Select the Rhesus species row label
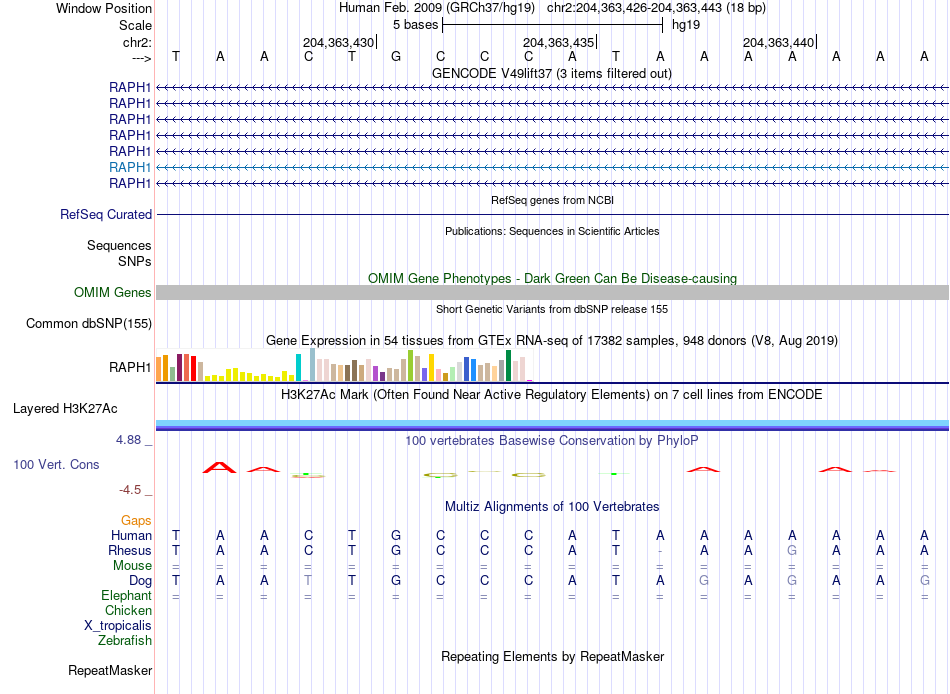 click(x=130, y=551)
